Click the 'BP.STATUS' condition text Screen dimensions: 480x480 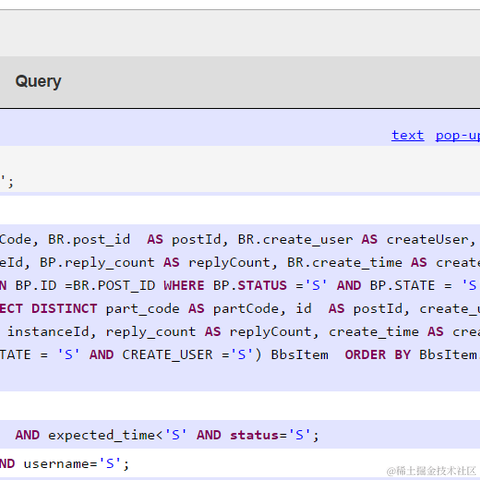(250, 286)
